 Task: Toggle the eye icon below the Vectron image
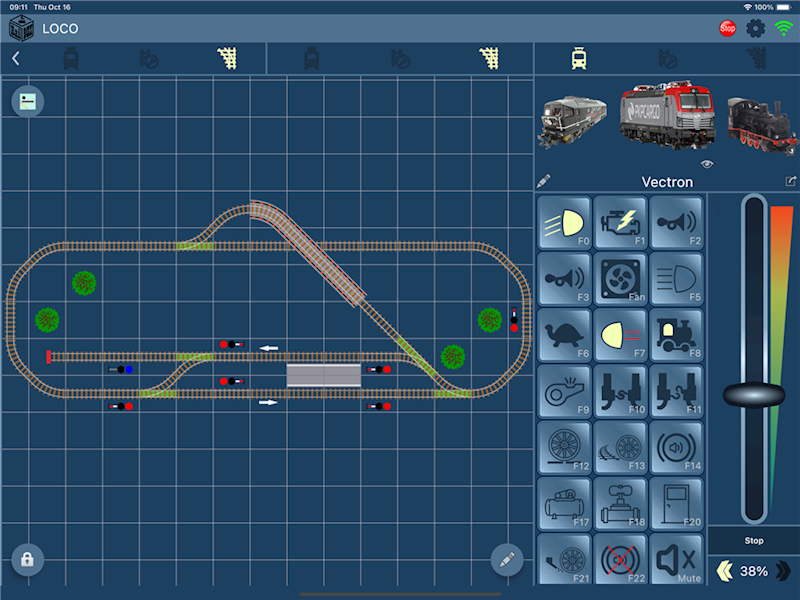point(707,164)
